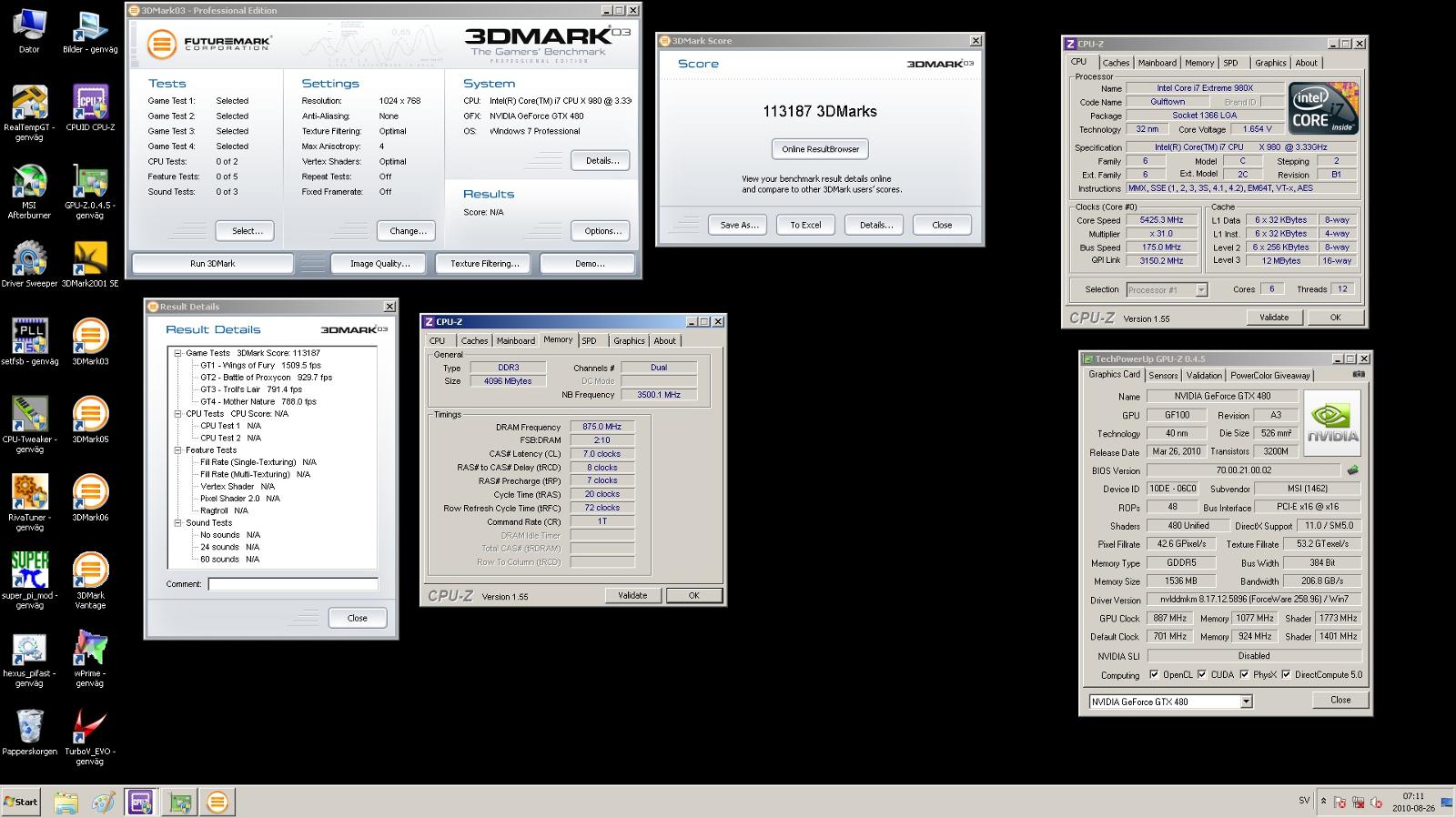Click Options button in 3DMark03
The image size is (1456, 818).
click(x=602, y=231)
